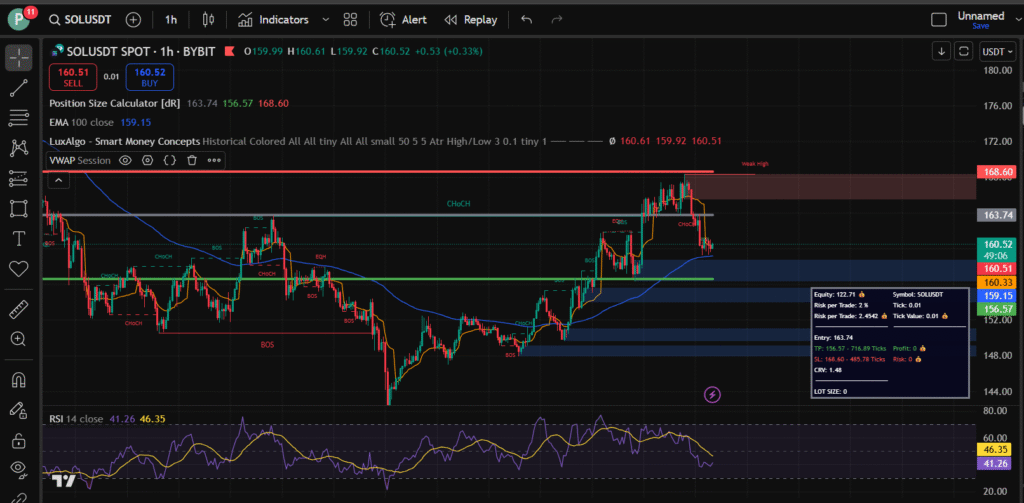Start bar Replay mode

click(x=470, y=20)
